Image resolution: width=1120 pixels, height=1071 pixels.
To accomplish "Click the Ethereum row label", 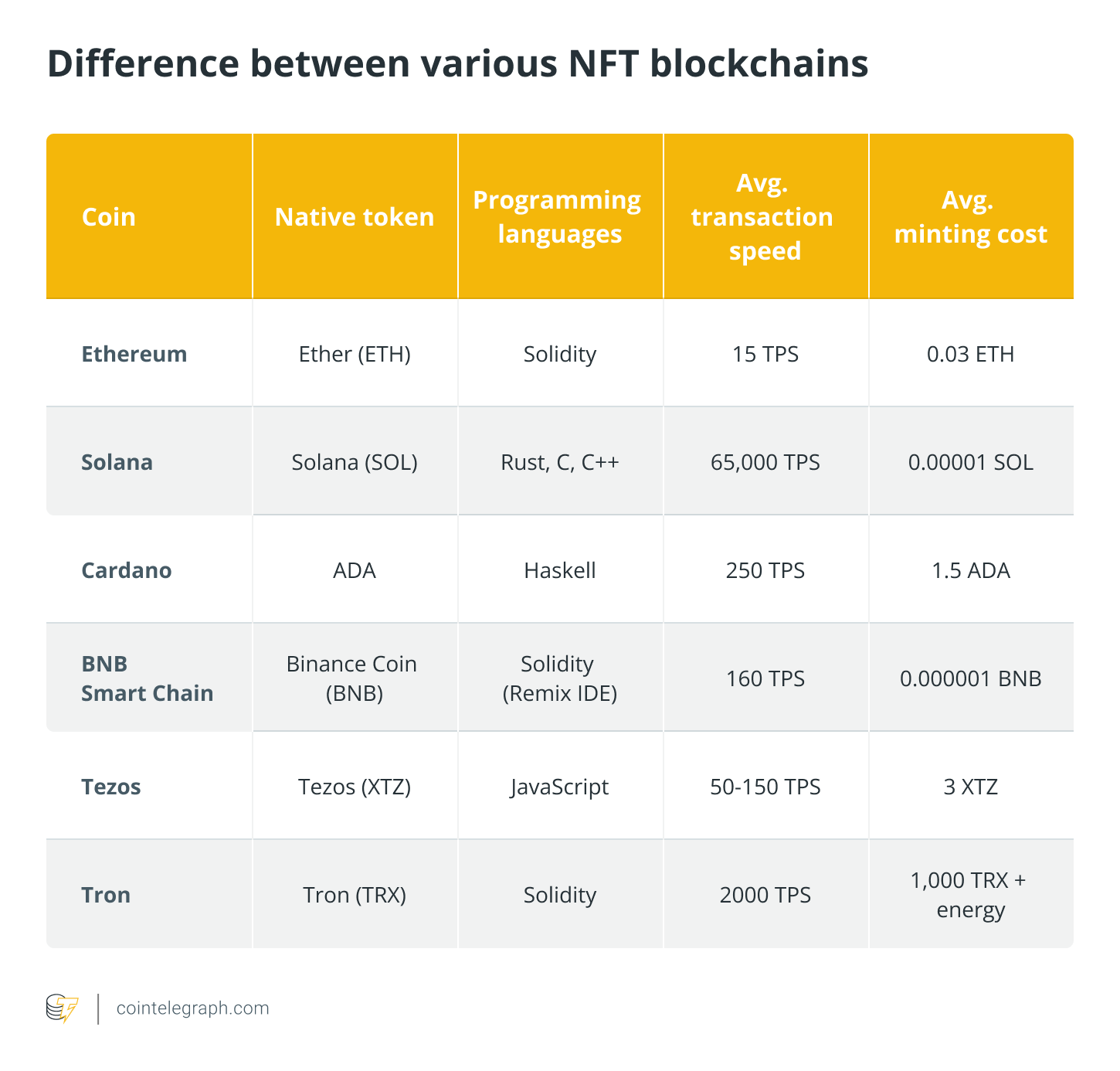I will point(134,354).
